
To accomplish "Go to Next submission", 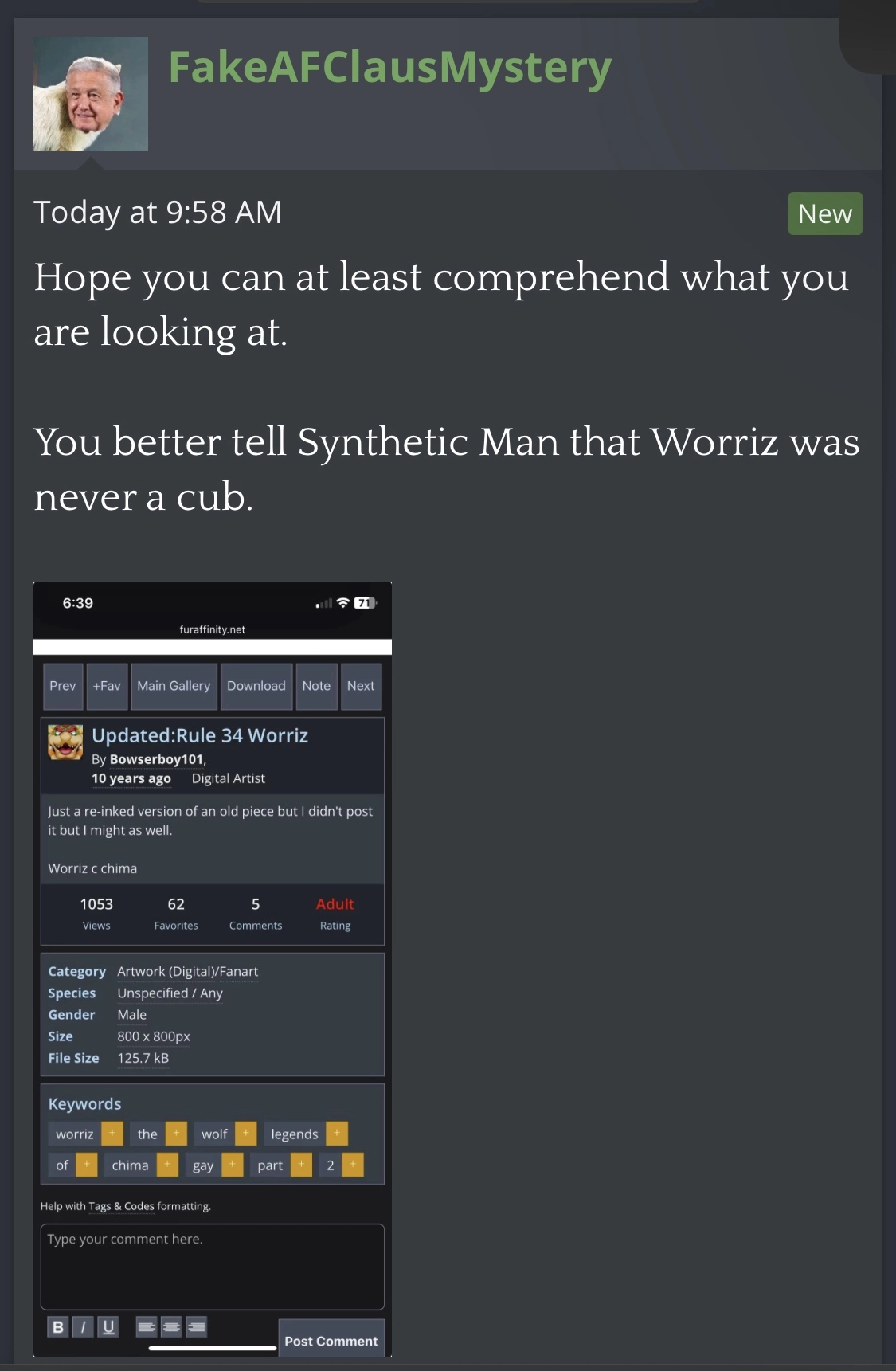I will (361, 686).
